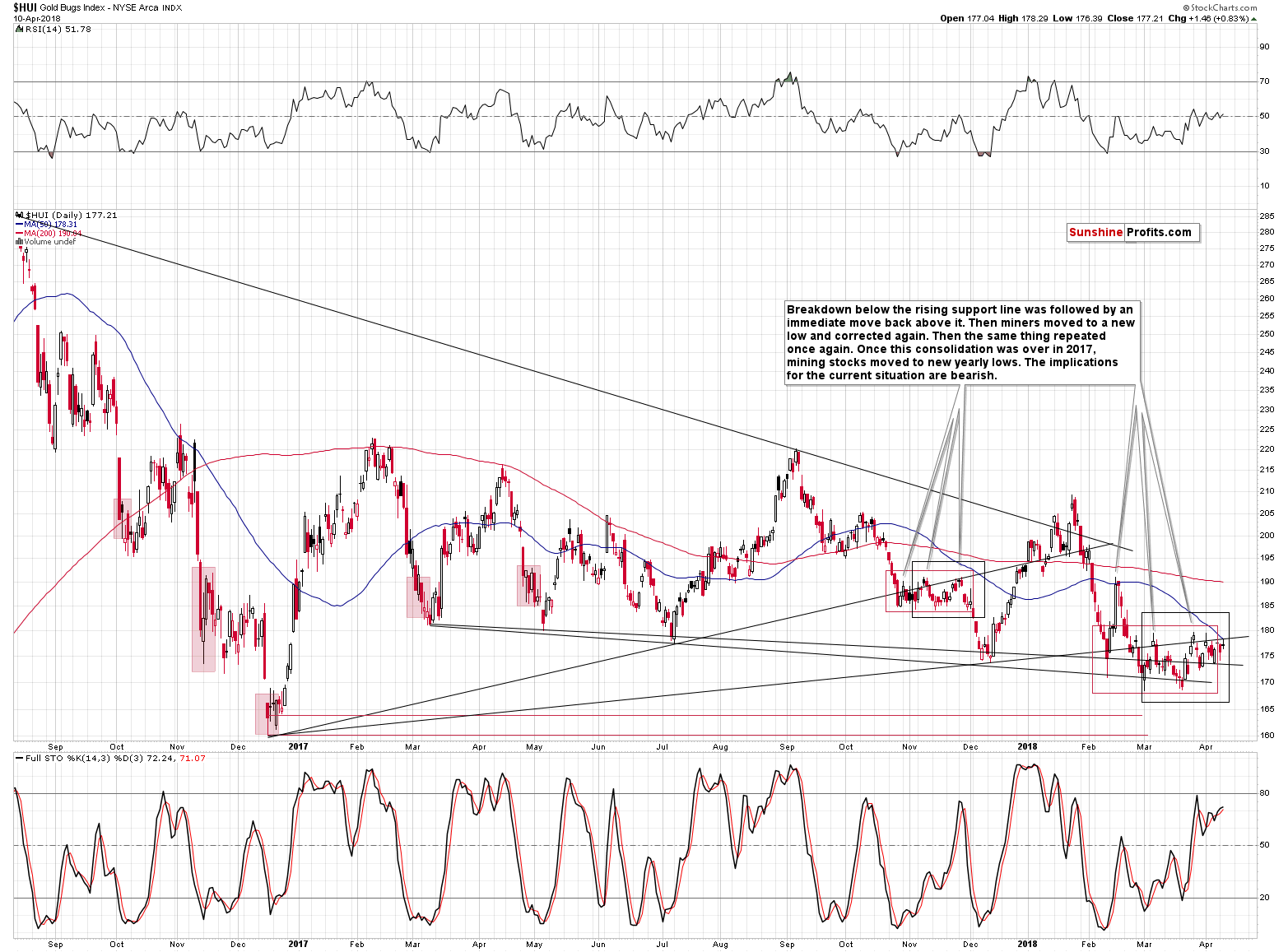Click the Volume undef legend text
Image resolution: width=1288 pixels, height=952 pixels.
coord(49,242)
